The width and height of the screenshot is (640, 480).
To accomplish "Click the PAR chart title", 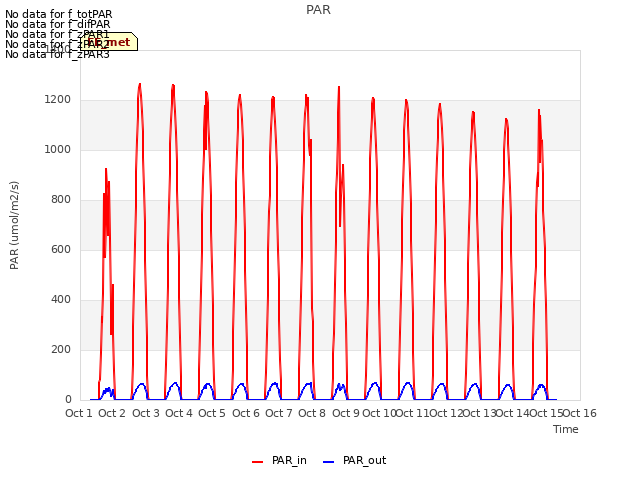I will coord(318,9).
